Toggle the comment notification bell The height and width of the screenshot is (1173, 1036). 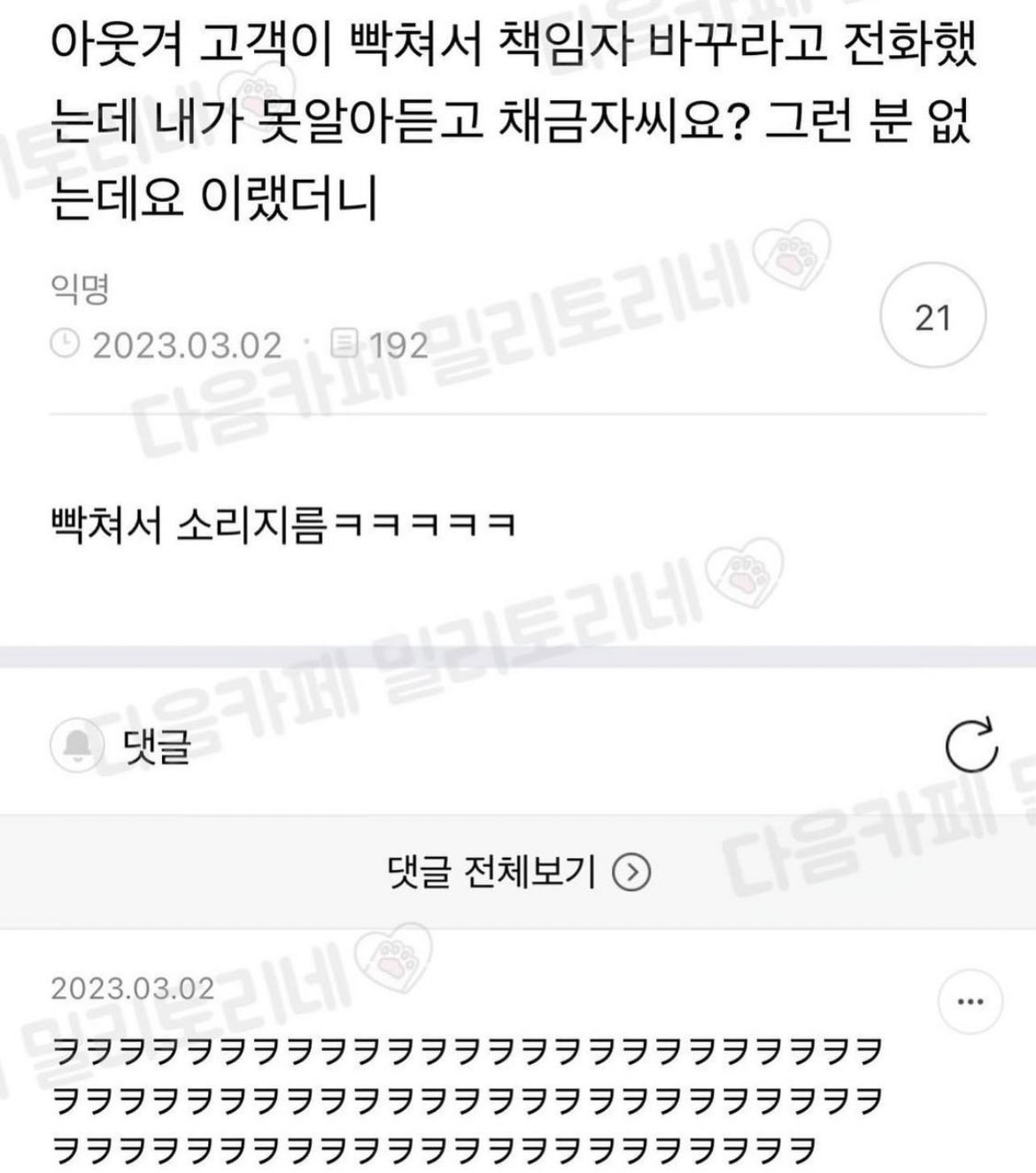point(77,745)
